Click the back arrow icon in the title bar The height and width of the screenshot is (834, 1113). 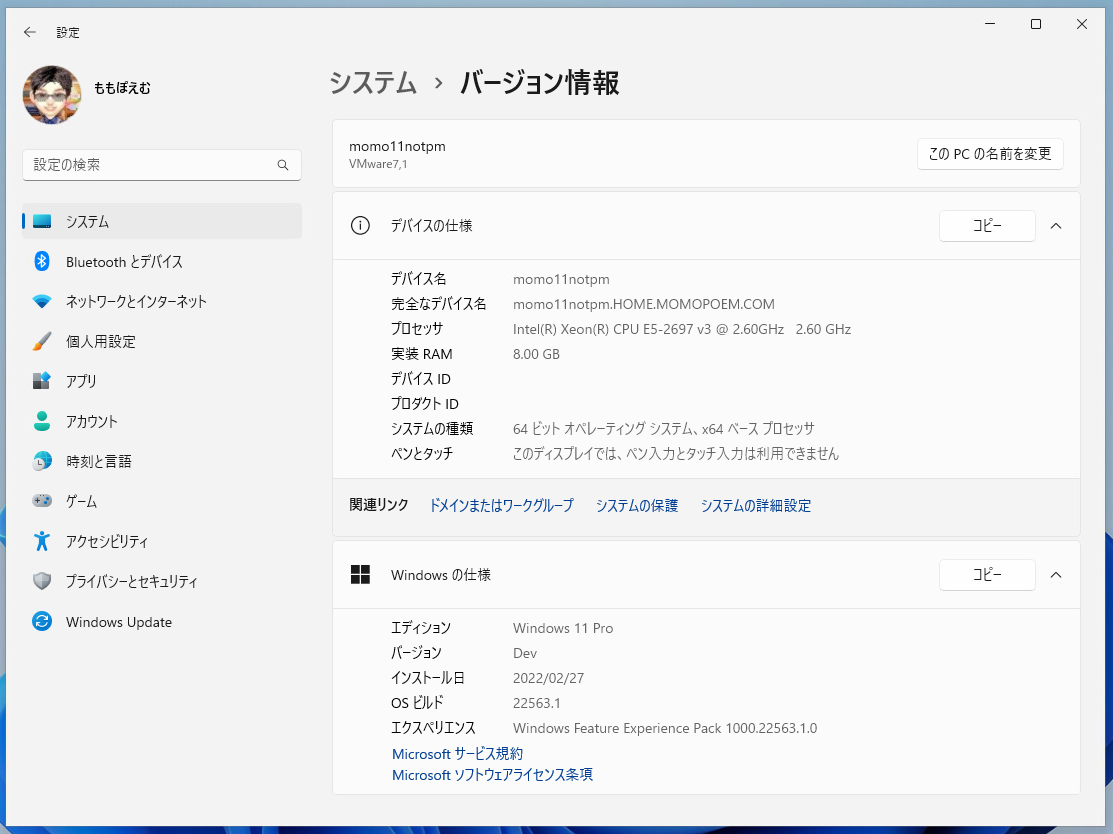(29, 32)
